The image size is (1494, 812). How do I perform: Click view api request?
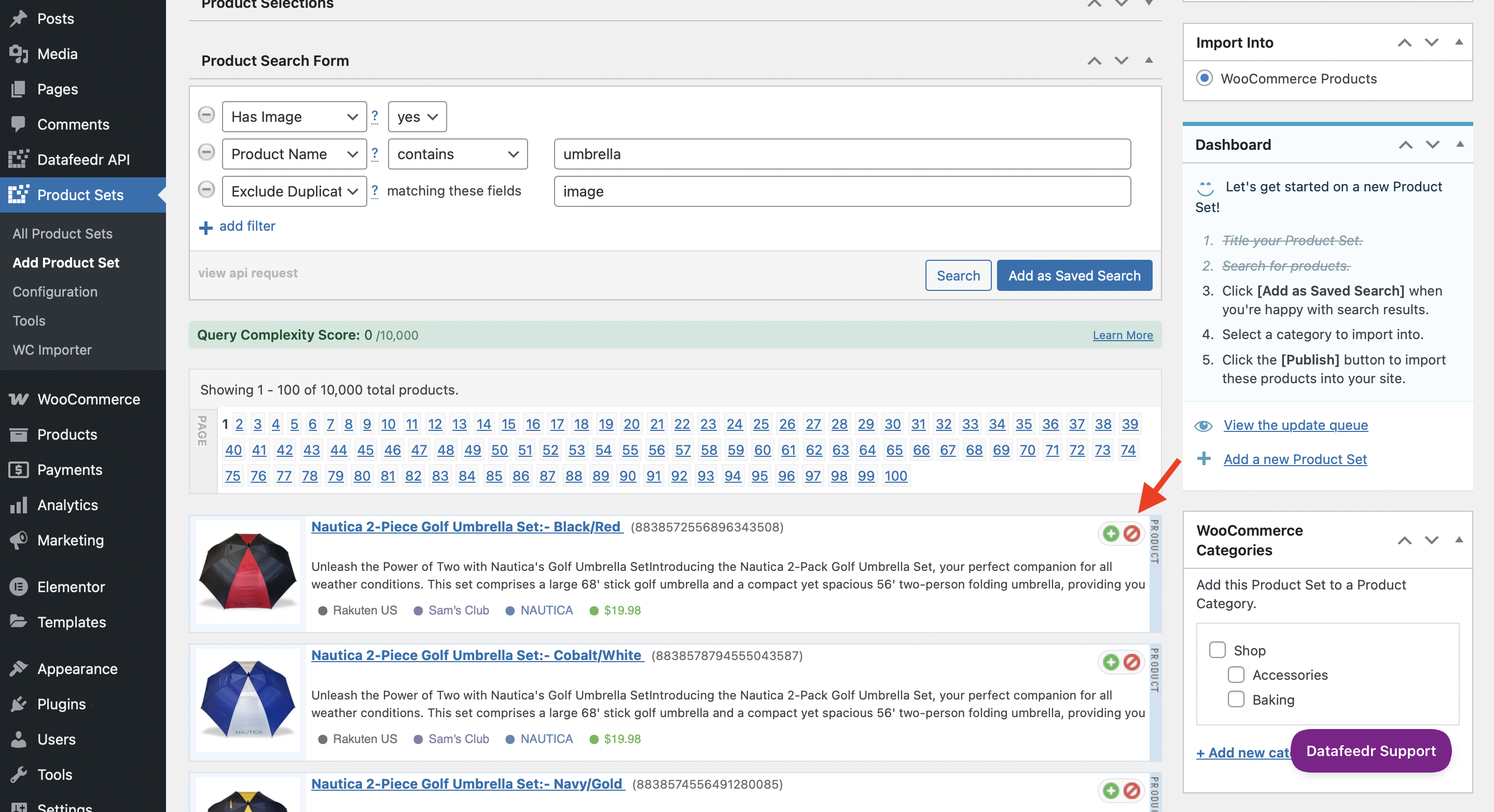tap(247, 273)
